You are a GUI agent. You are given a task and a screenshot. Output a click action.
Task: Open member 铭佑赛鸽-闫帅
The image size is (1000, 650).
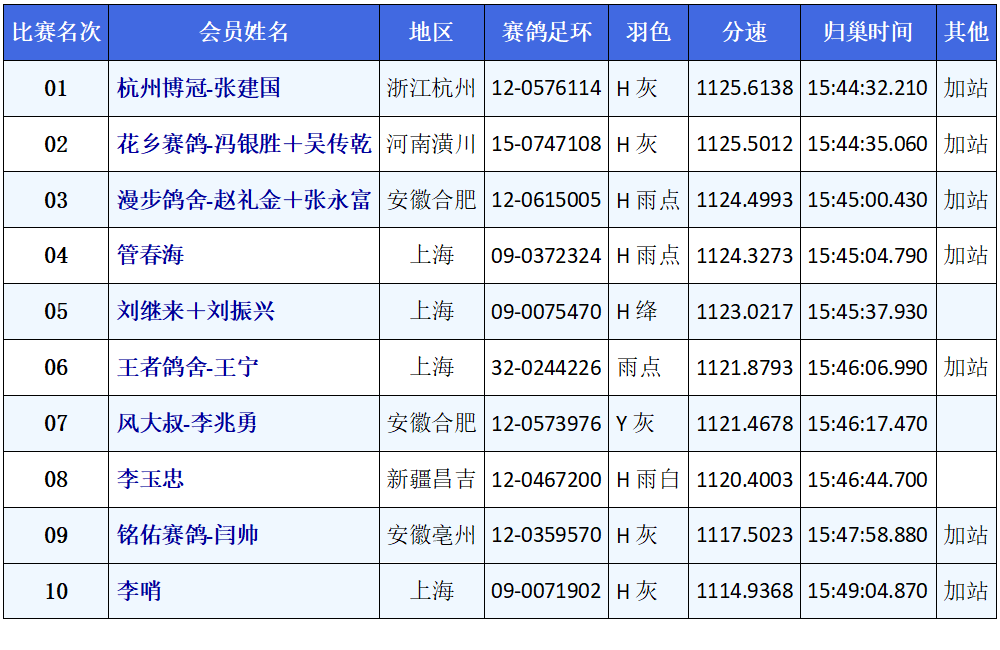[x=188, y=535]
